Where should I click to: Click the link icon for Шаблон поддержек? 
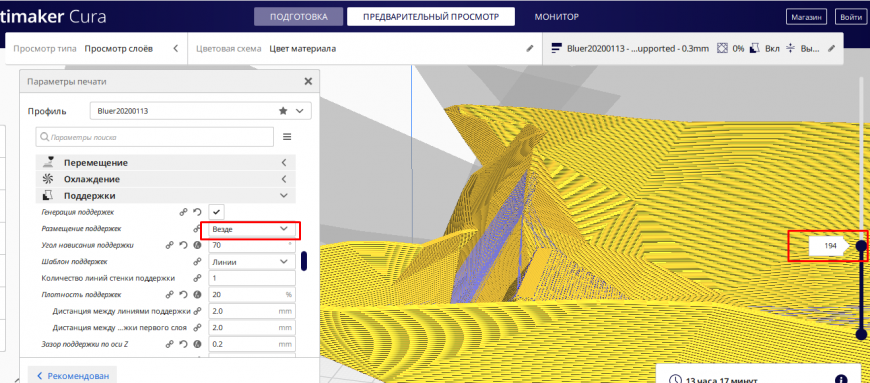point(196,261)
